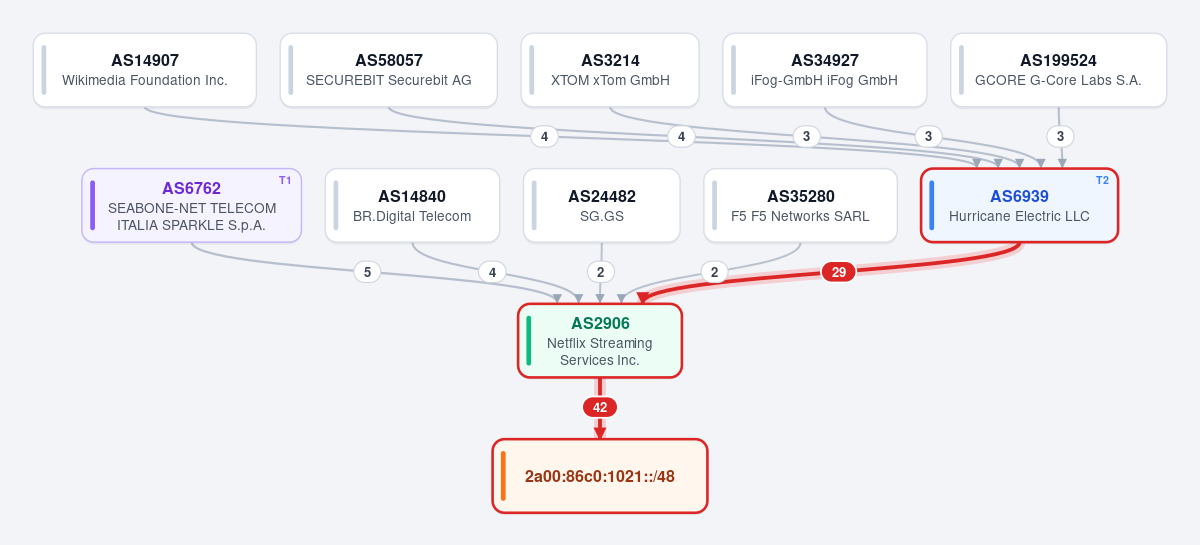Open the AS3214 XTOM xTom GmbH node

click(x=610, y=70)
